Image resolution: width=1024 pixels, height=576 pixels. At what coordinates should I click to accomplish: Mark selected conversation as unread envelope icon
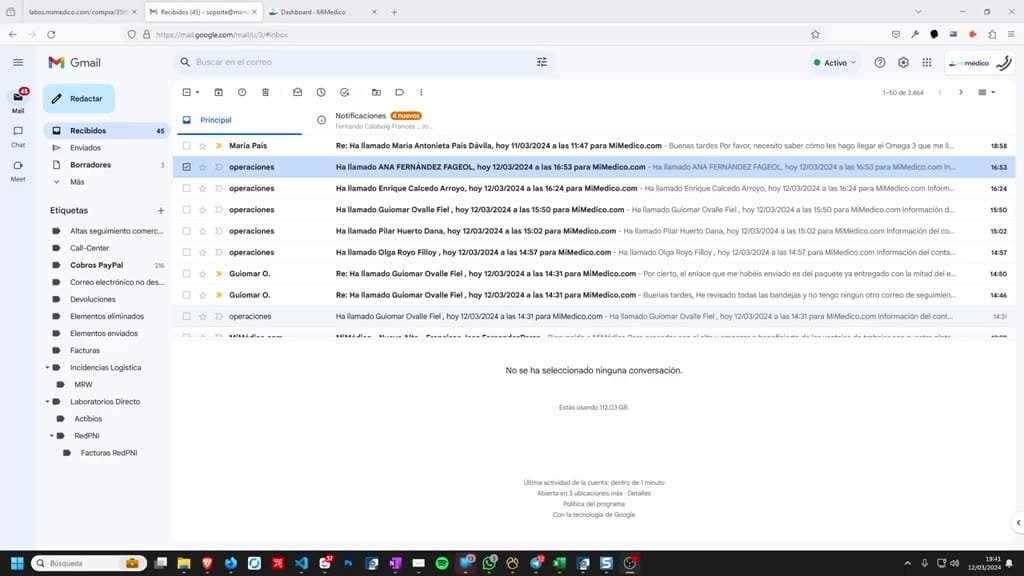coord(298,93)
